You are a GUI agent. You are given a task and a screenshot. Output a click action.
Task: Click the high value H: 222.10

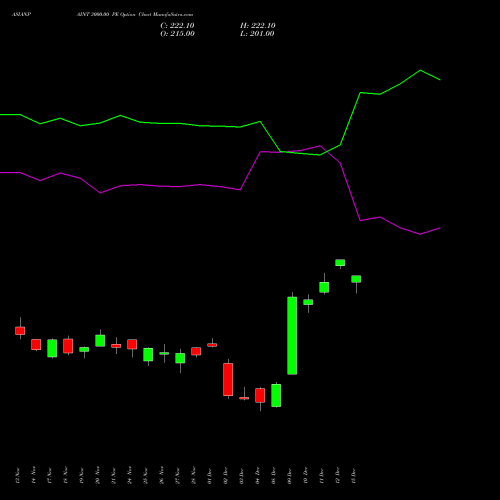pos(258,26)
